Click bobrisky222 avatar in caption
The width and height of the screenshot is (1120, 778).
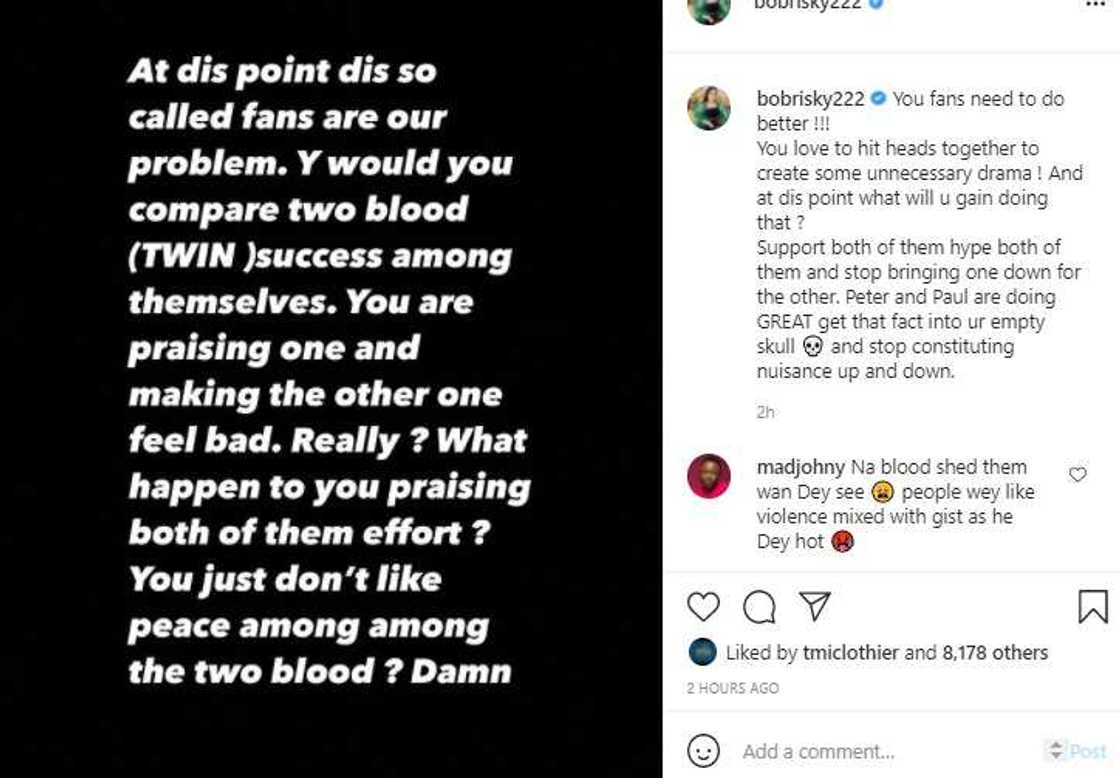coord(709,108)
